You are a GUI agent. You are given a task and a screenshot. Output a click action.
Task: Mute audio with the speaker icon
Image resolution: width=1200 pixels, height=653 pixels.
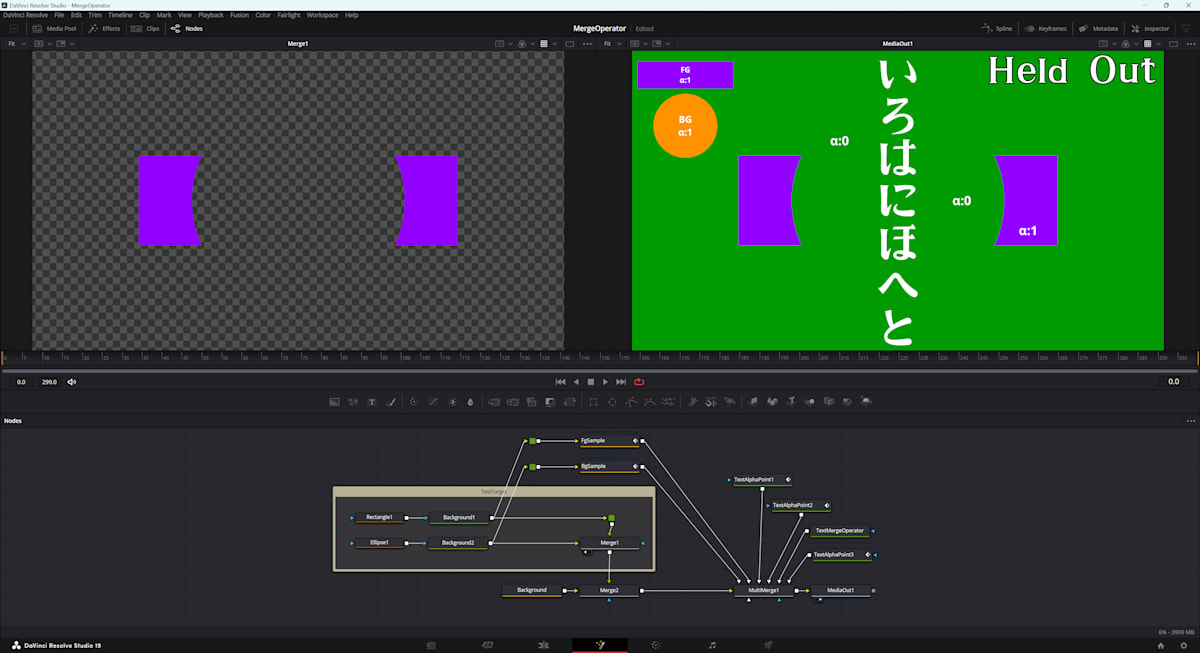[72, 382]
